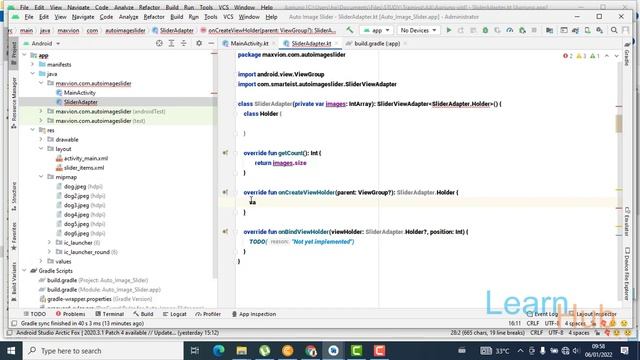Click the Sync Project with Gradle icon
Screen dimensions: 640x360
[576, 30]
